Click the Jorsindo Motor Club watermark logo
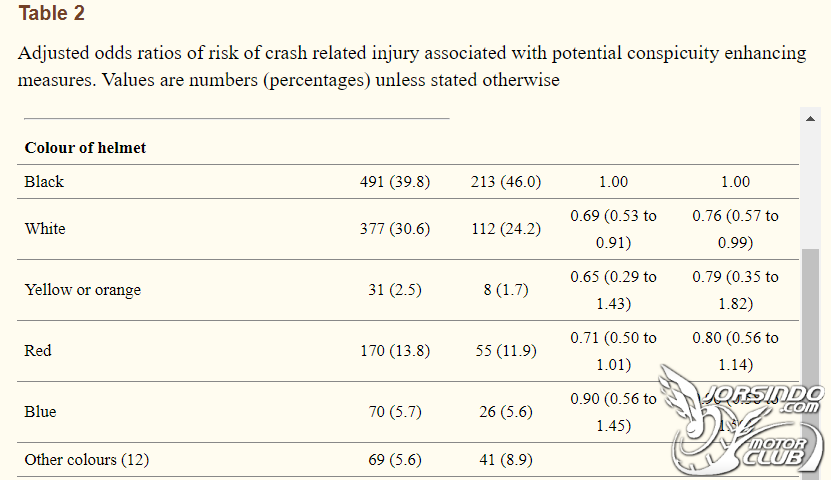Viewport: 831px width, 480px height. pyautogui.click(x=742, y=420)
